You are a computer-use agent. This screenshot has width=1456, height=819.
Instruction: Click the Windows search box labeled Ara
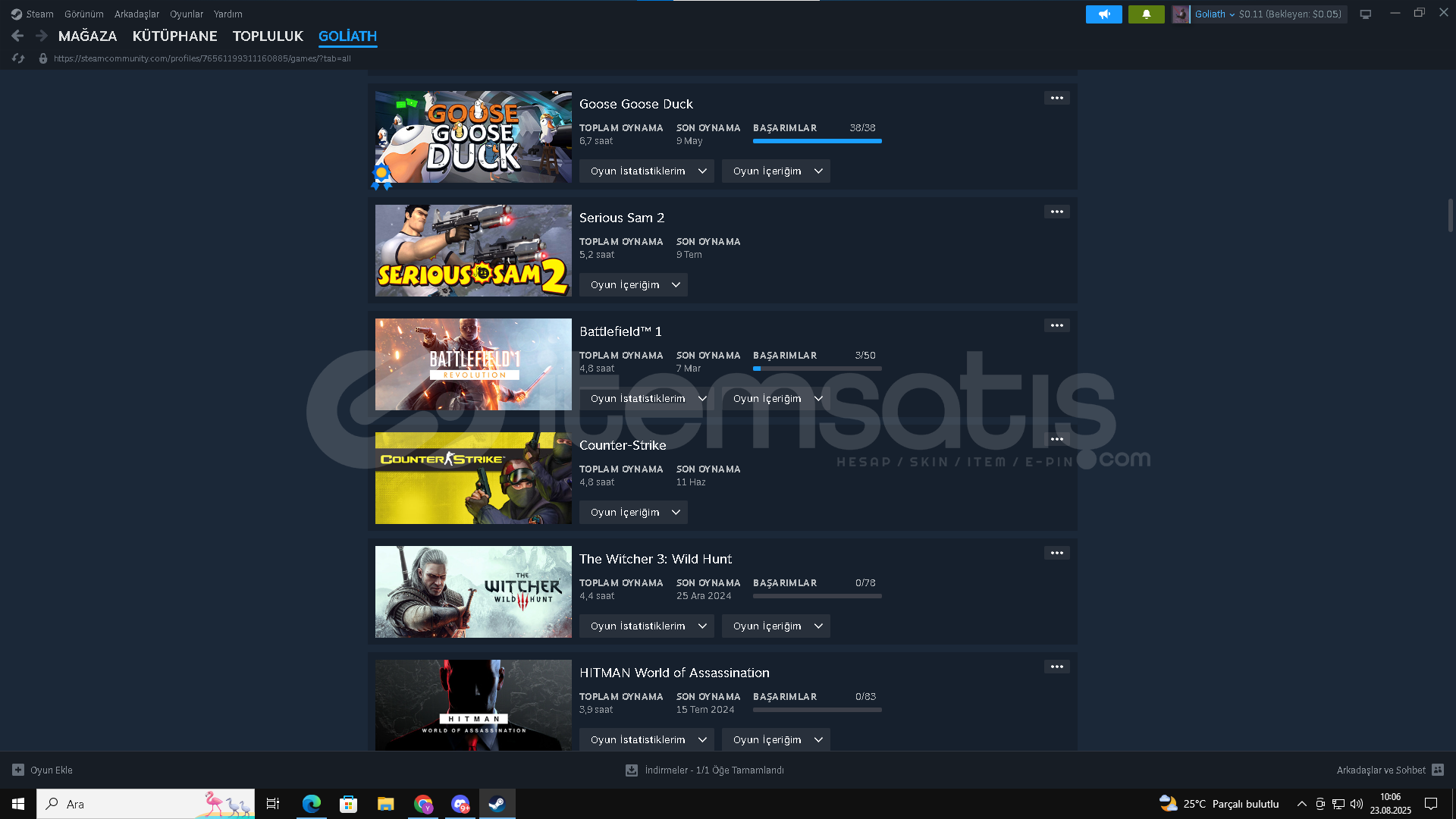pos(146,804)
